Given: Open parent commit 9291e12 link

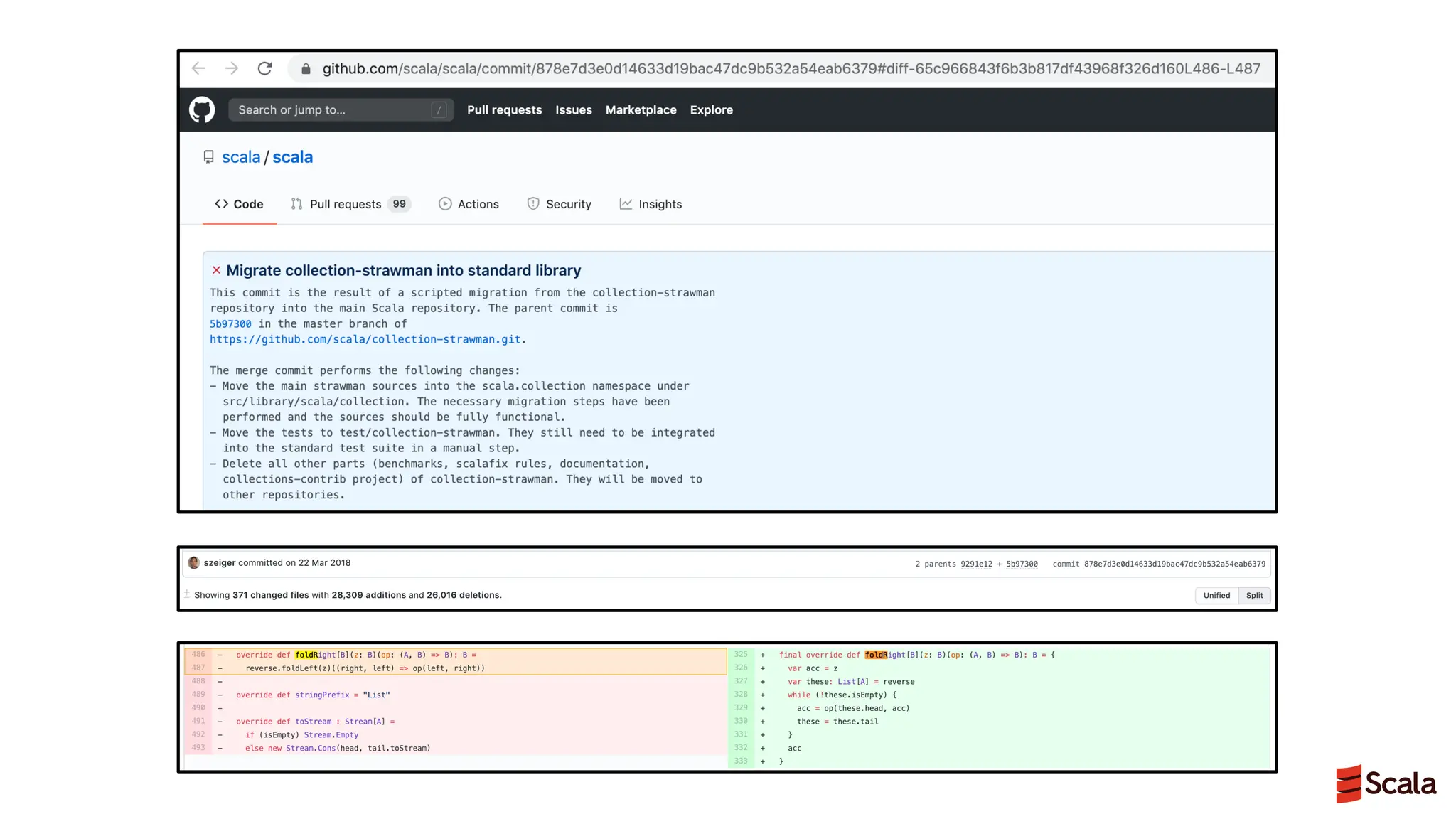Looking at the screenshot, I should click(x=976, y=564).
